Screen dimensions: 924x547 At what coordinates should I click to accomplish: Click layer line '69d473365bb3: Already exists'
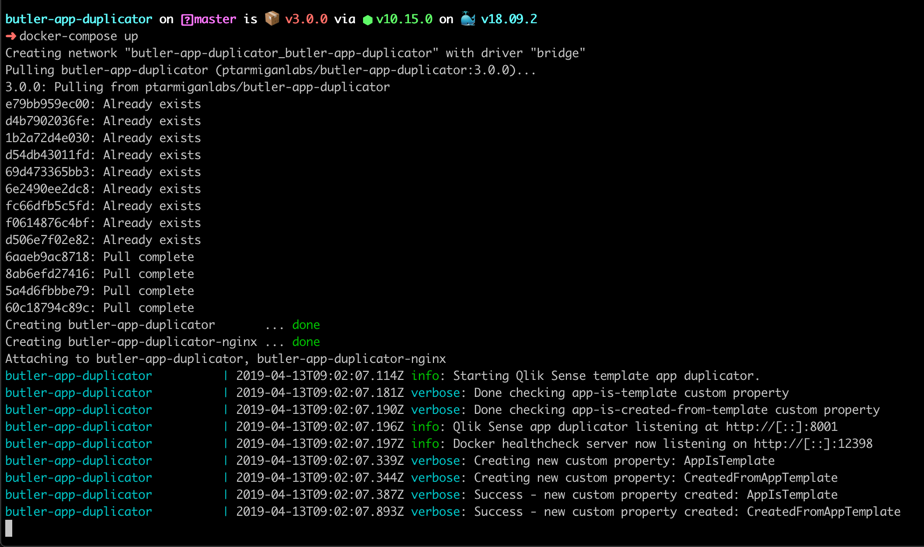point(103,172)
